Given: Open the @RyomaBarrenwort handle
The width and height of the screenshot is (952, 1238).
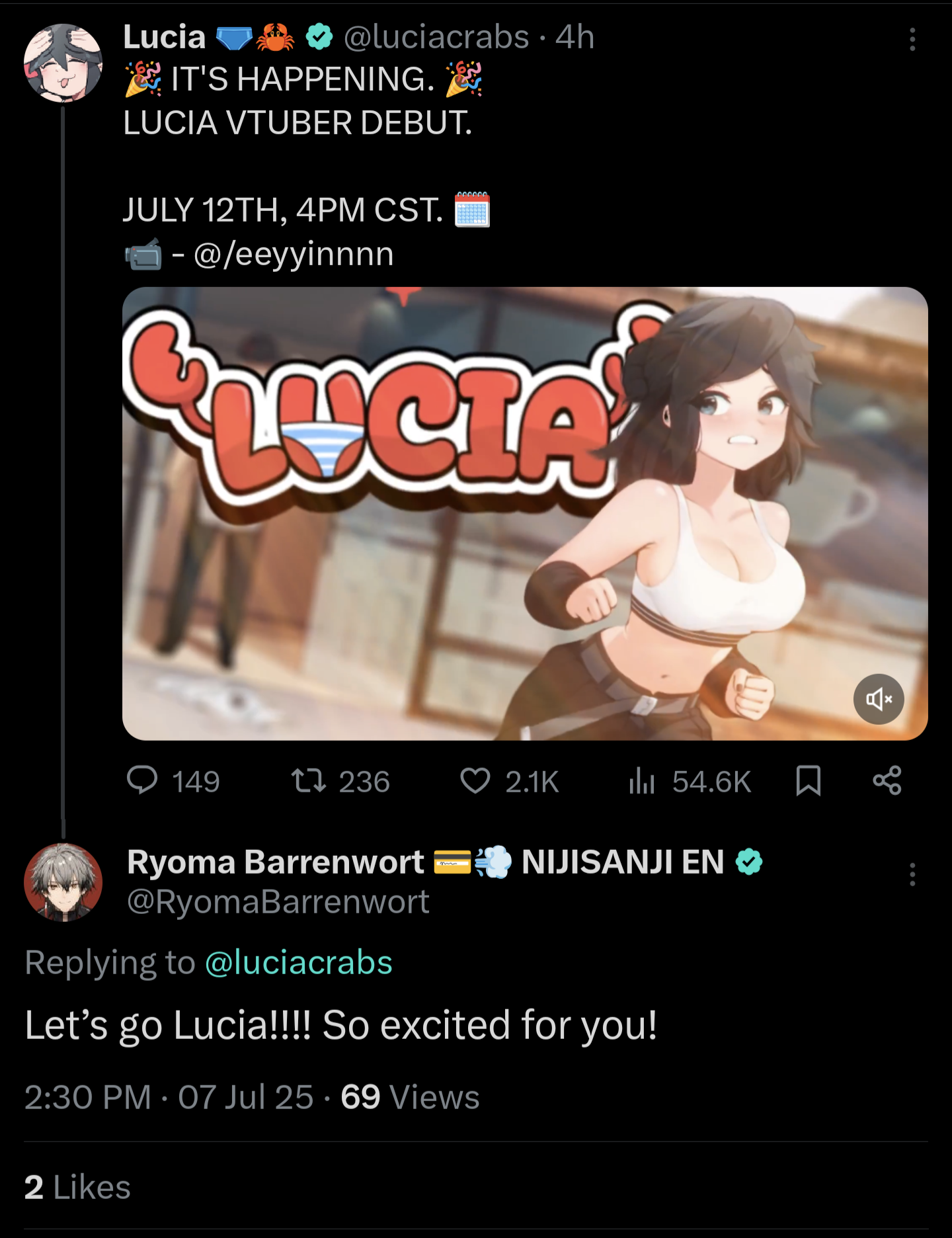Looking at the screenshot, I should 278,902.
